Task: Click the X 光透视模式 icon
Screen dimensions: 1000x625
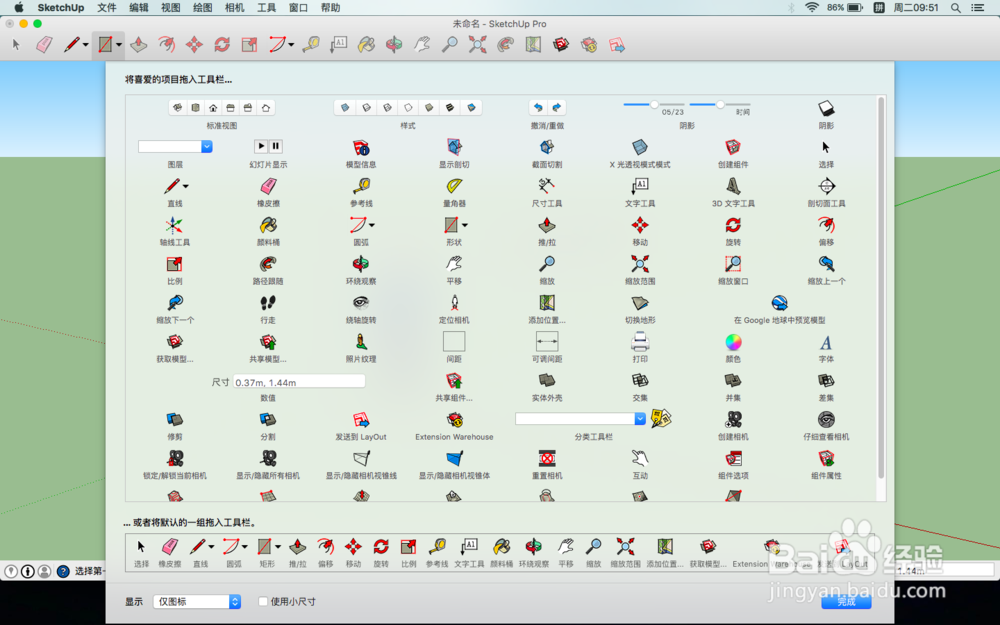Action: [x=640, y=147]
